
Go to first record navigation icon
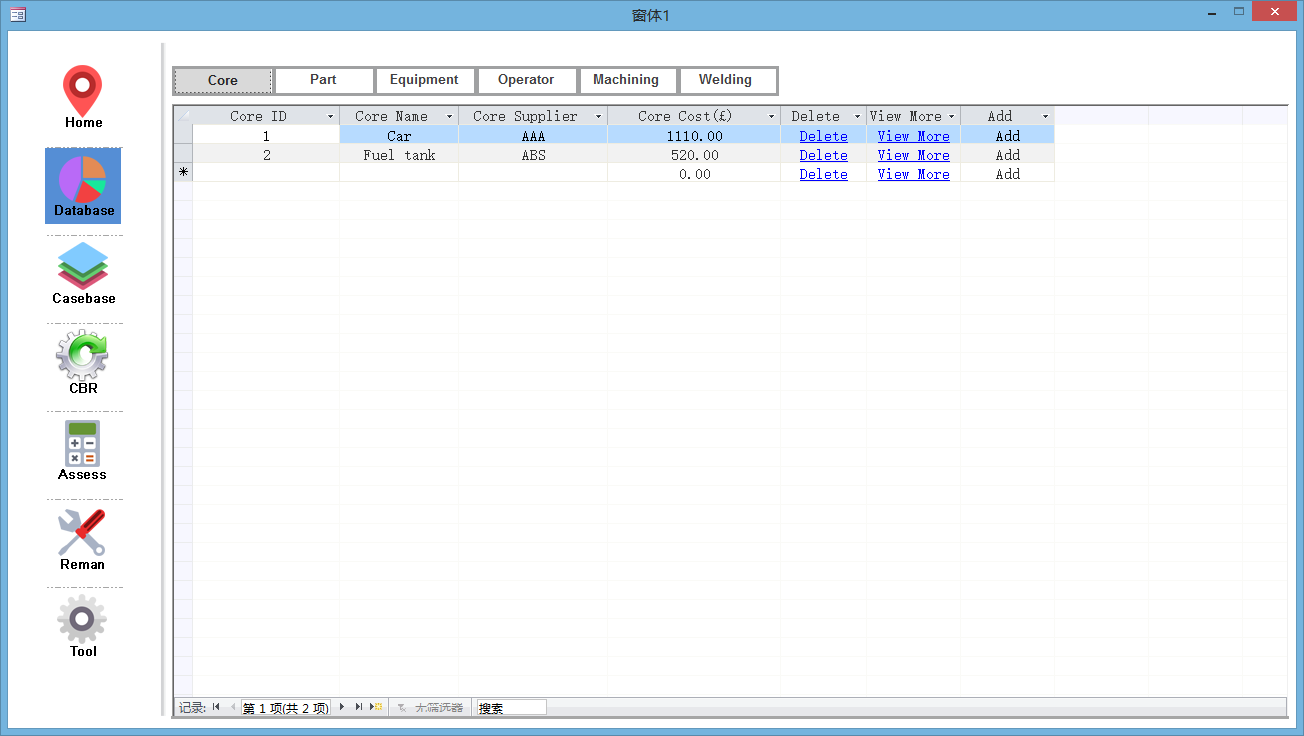tap(216, 707)
